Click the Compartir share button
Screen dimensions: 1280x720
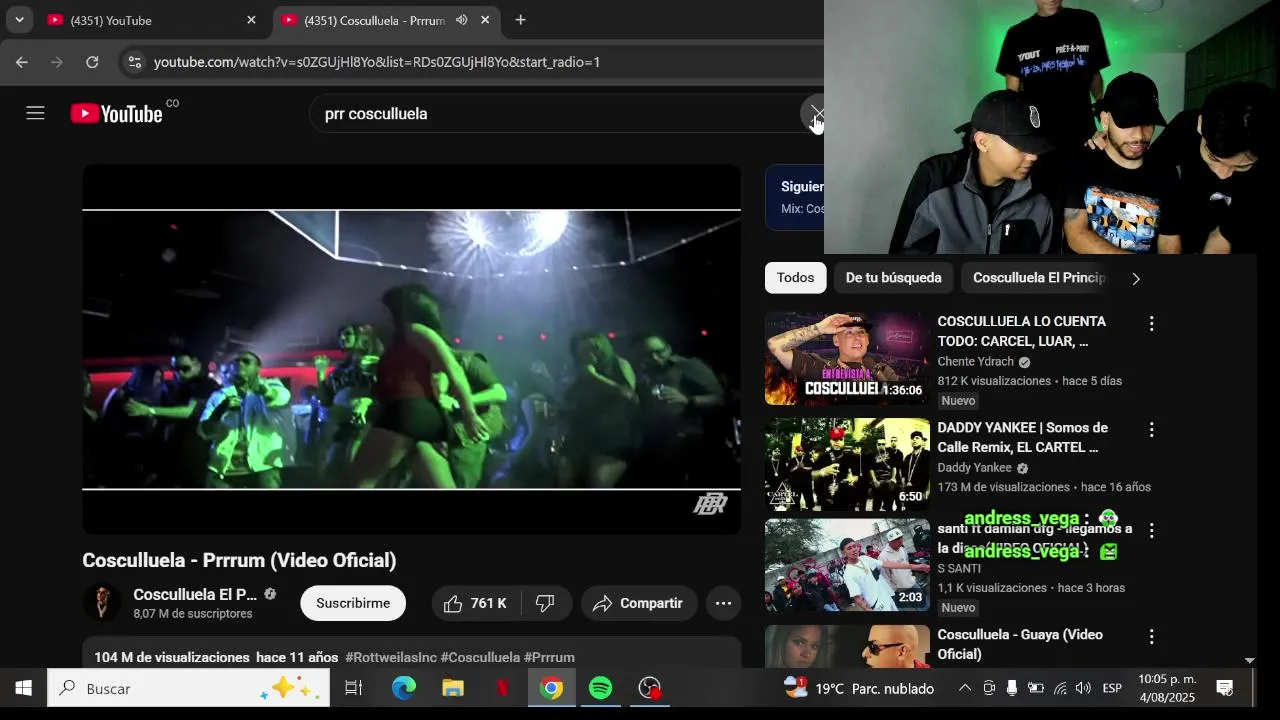point(638,603)
